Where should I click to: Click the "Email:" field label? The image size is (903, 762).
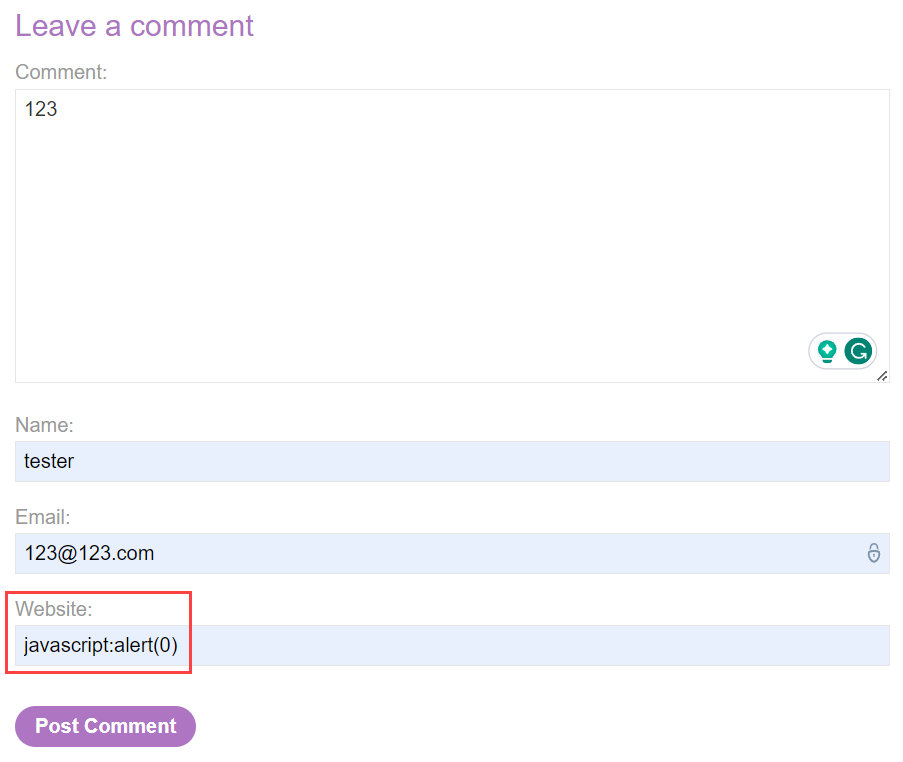pos(43,517)
